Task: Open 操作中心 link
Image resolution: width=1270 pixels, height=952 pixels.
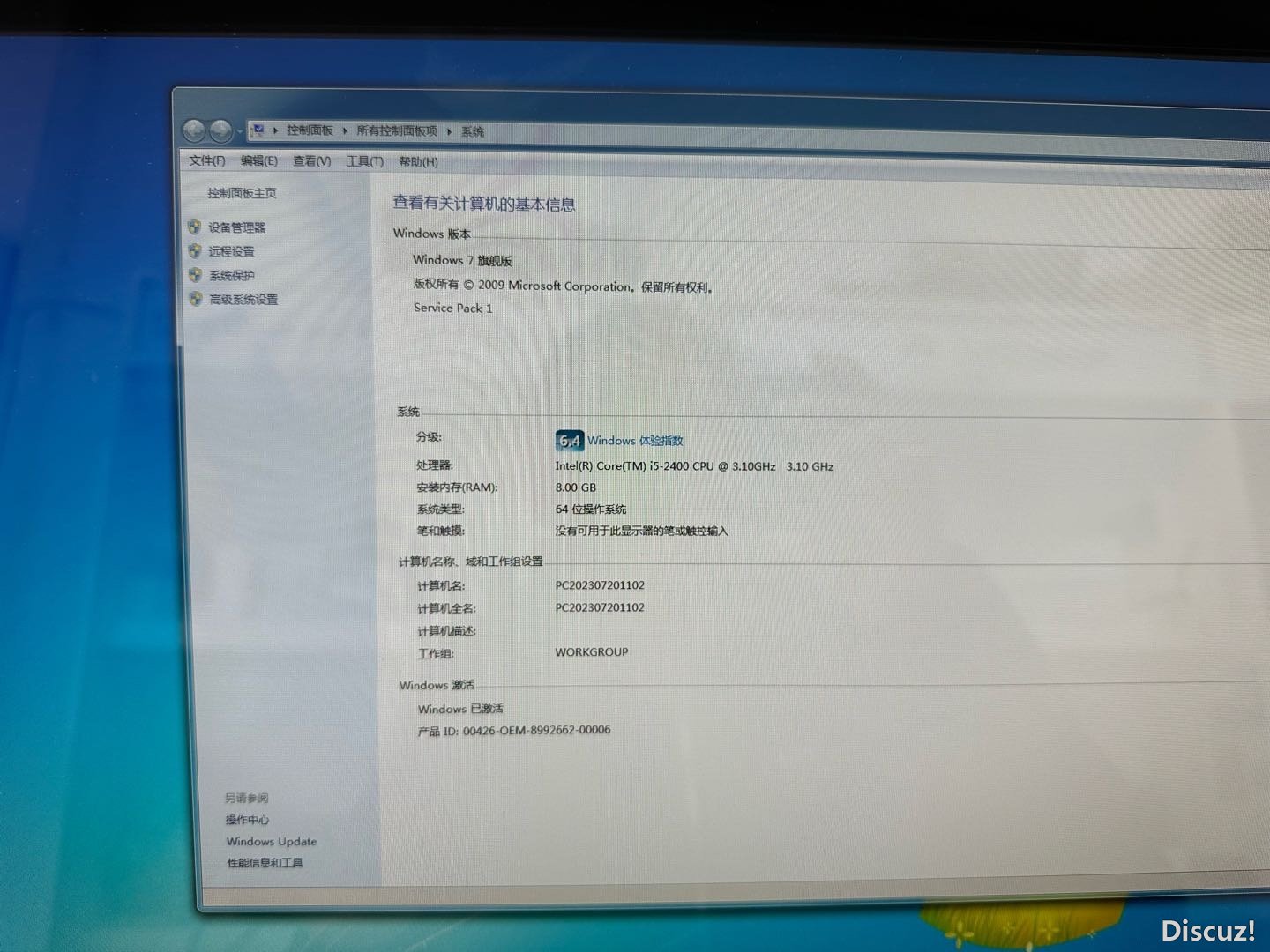Action: pos(247,820)
